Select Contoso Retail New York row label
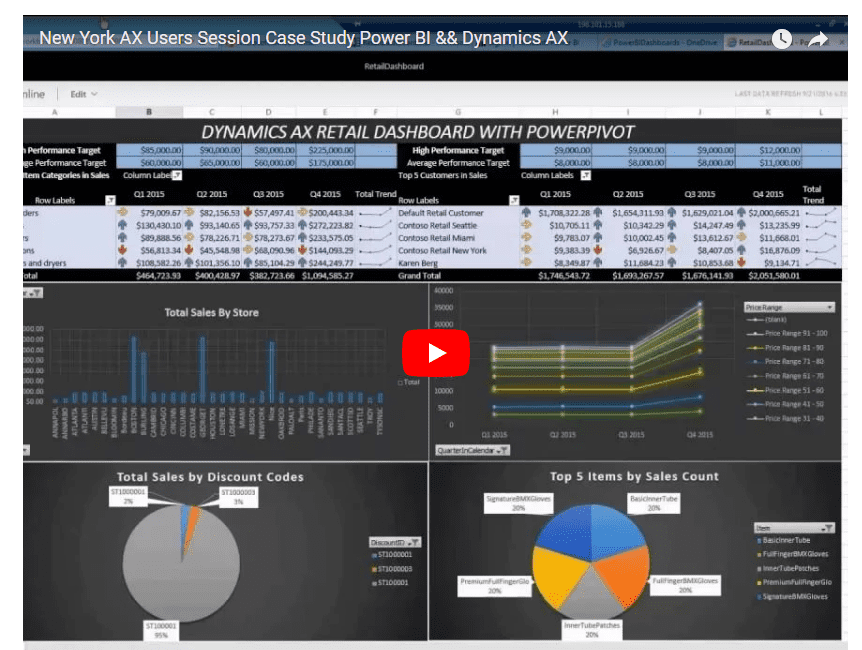 pyautogui.click(x=442, y=251)
